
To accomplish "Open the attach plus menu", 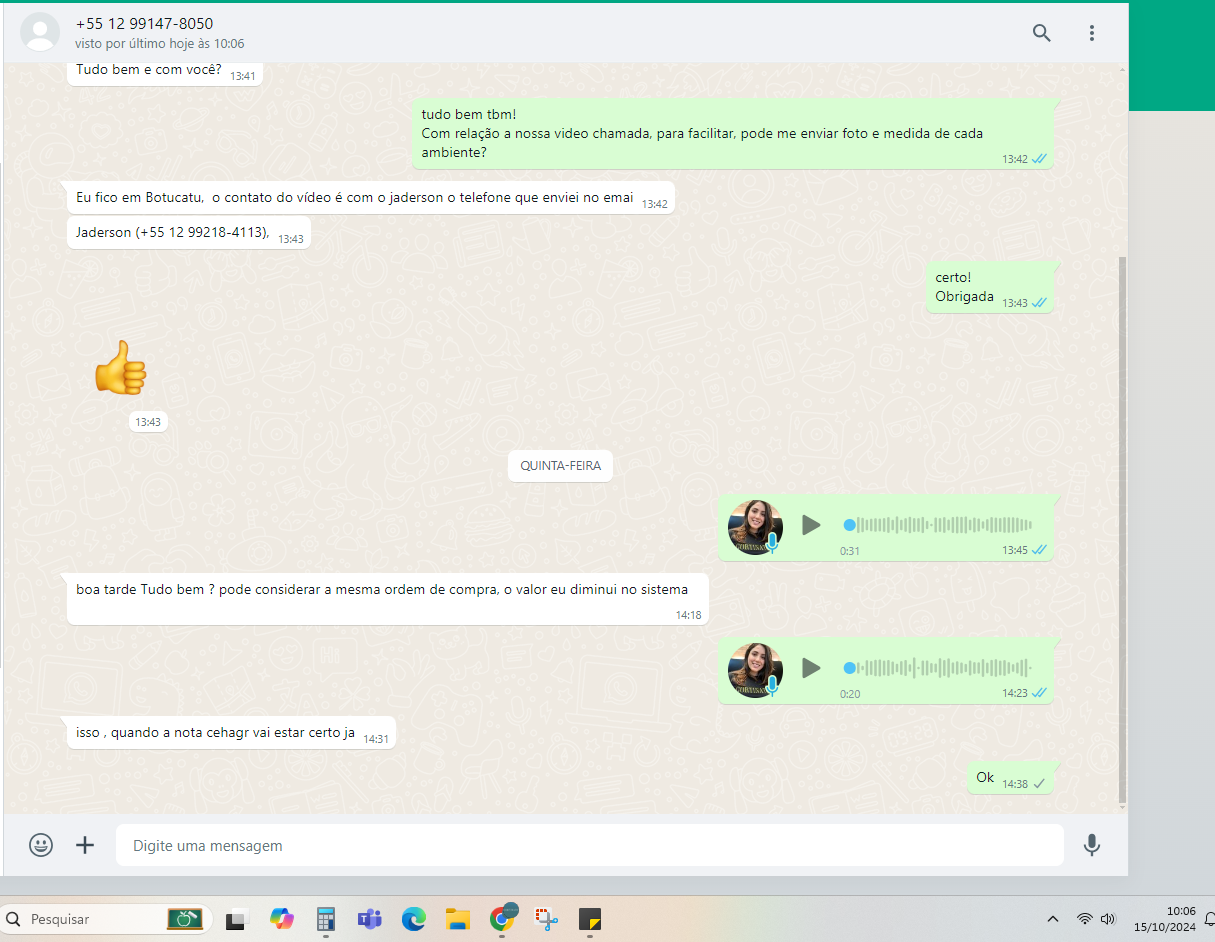I will pyautogui.click(x=85, y=845).
